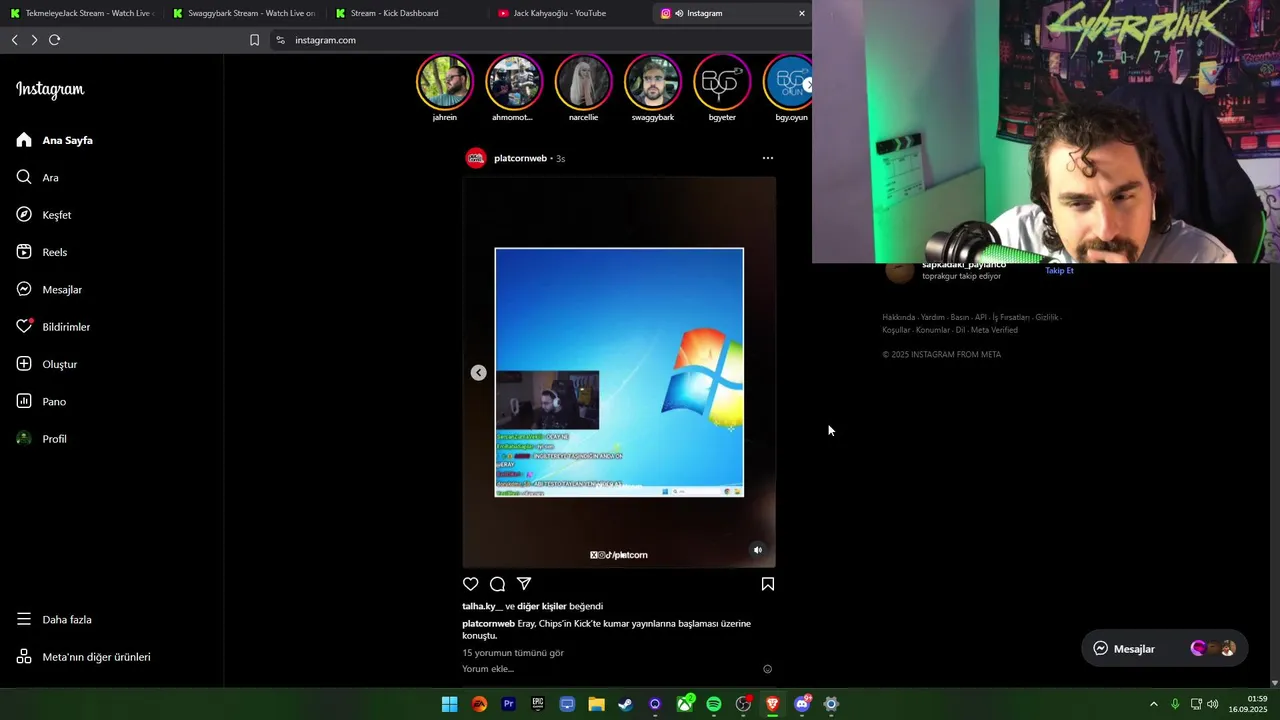1280x720 pixels.
Task: Click Oluştur to create a post
Action: (x=47, y=364)
